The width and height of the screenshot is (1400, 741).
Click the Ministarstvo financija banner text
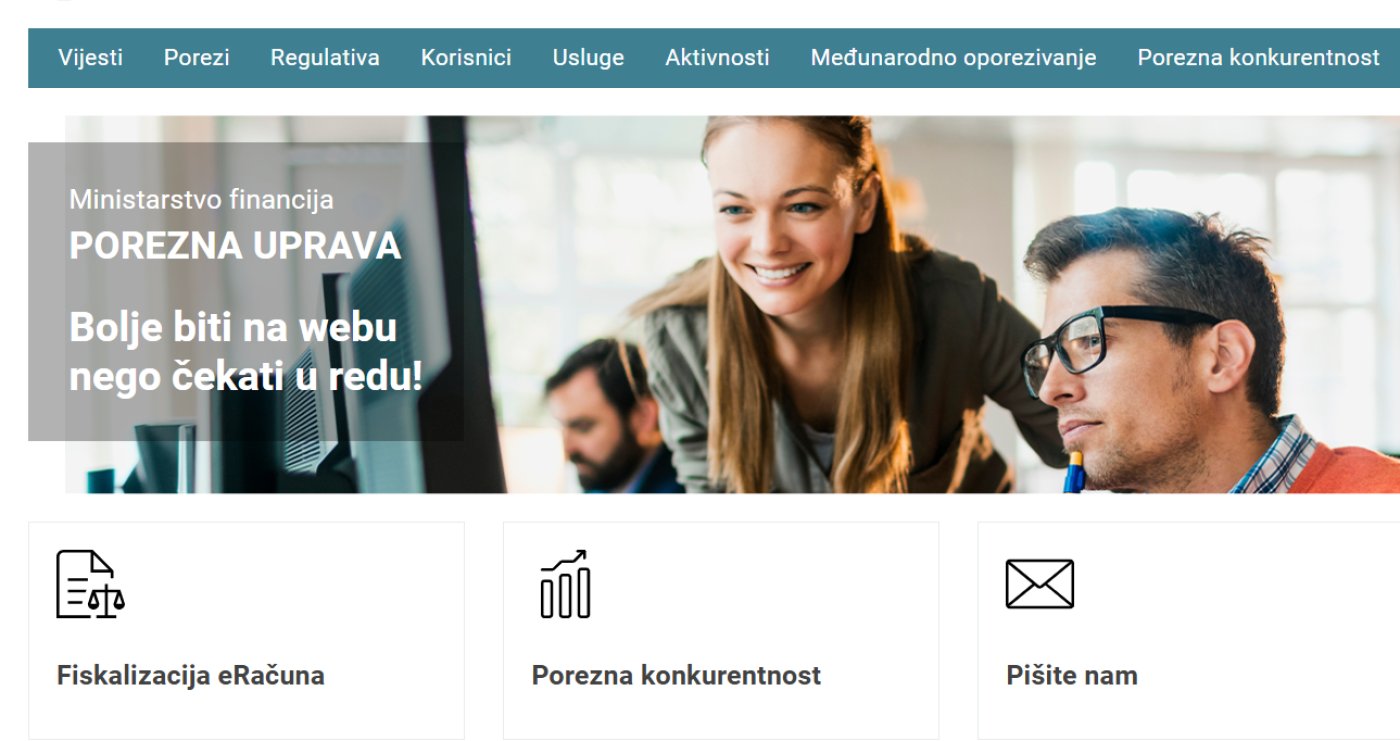[x=201, y=200]
